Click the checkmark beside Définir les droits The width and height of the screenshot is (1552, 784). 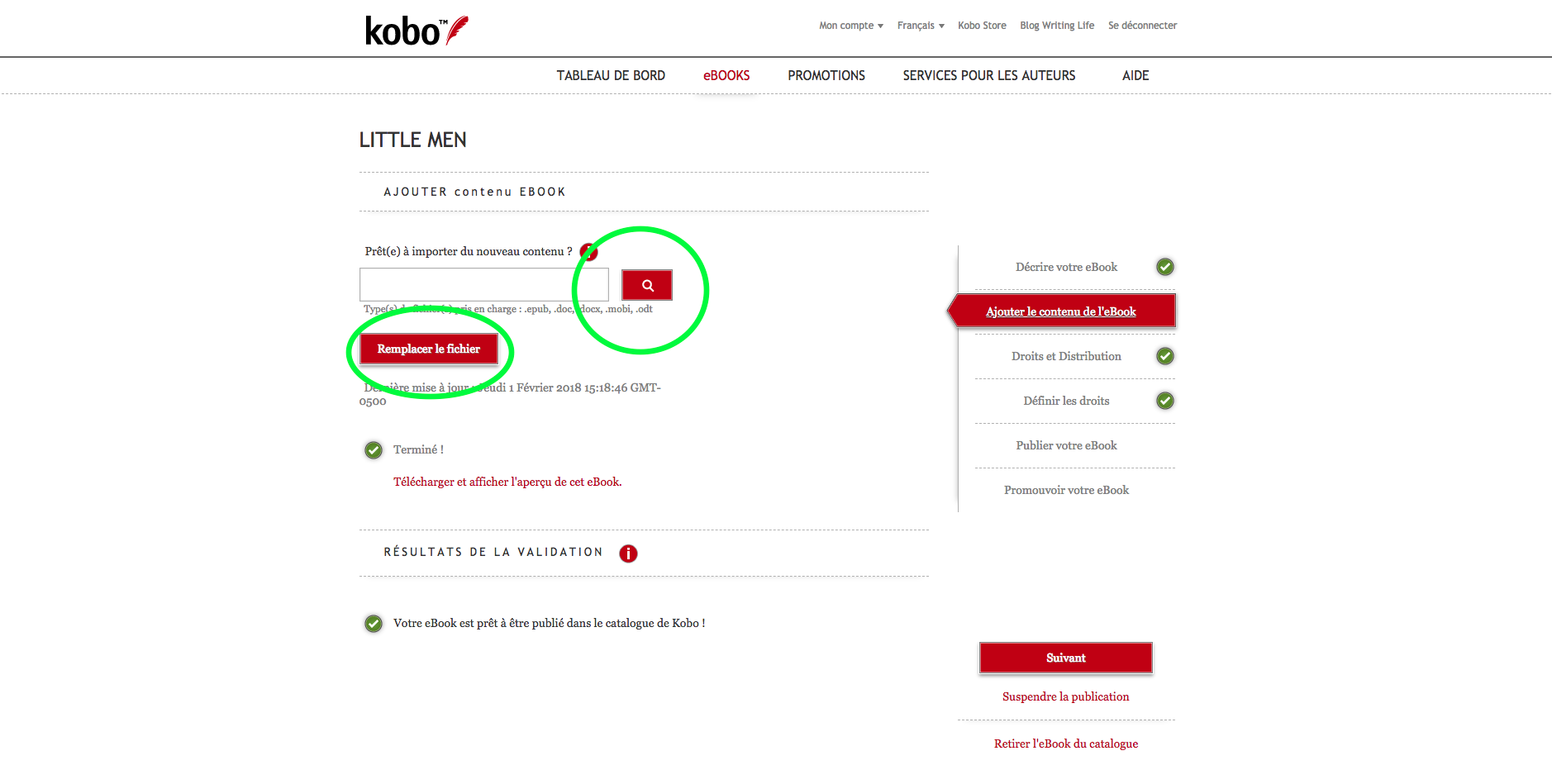pyautogui.click(x=1164, y=401)
